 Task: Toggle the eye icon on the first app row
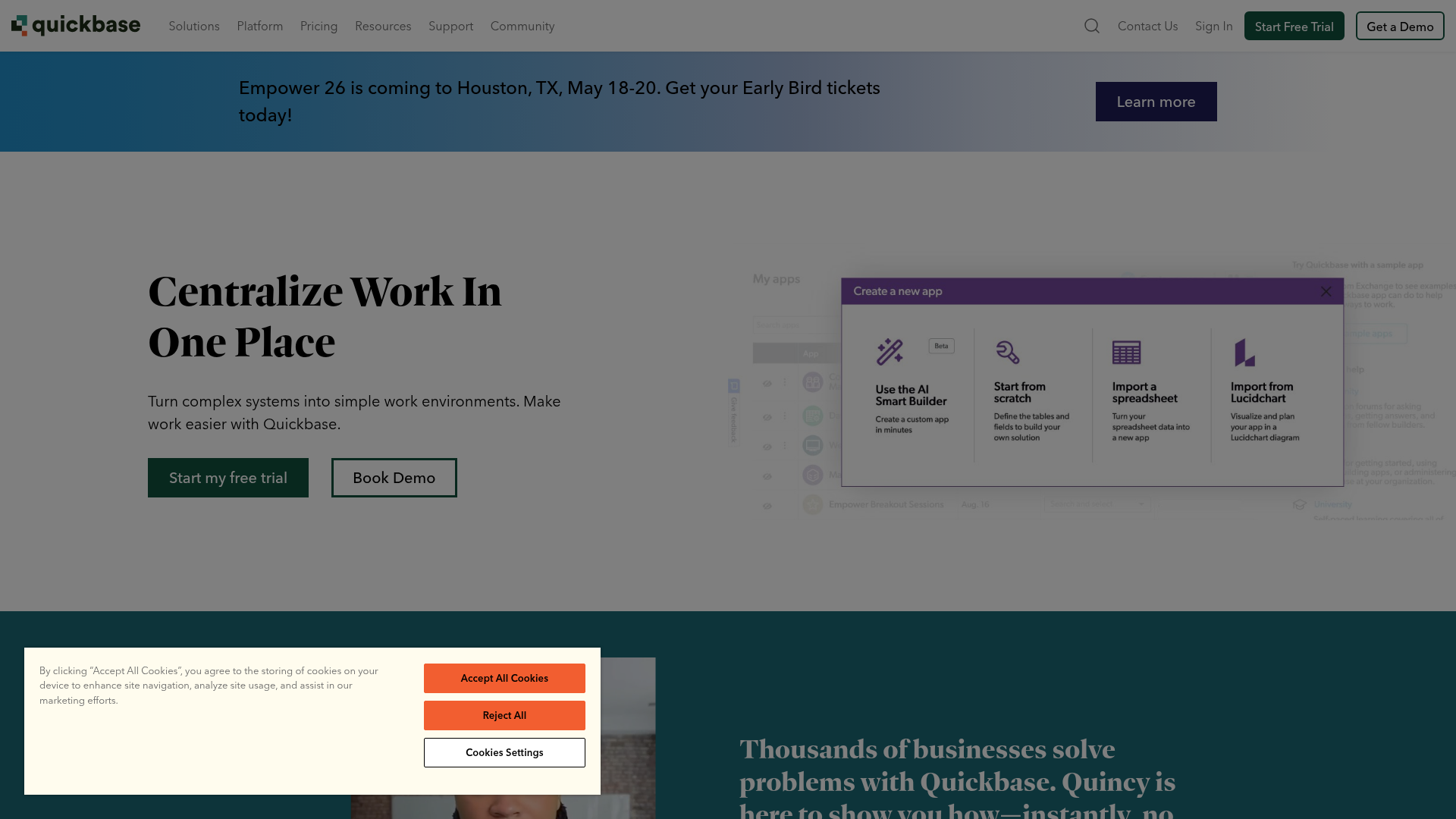point(767,383)
